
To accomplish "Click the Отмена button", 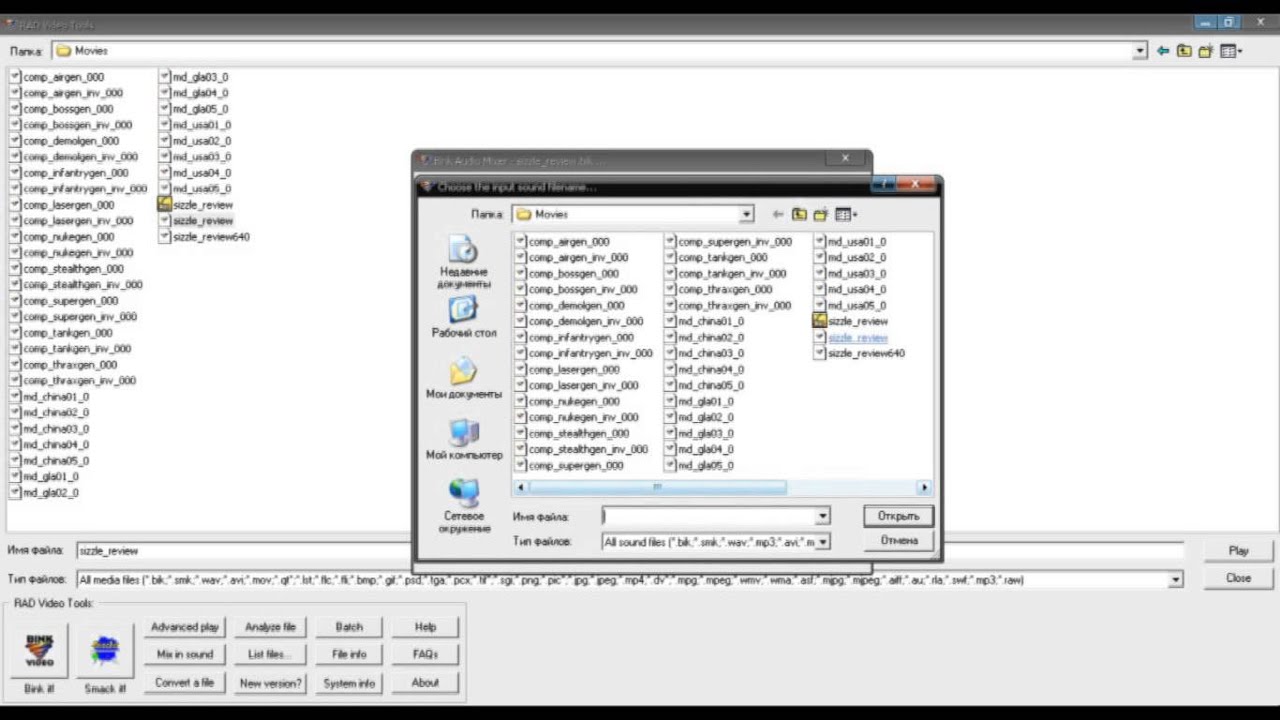I will 898,540.
